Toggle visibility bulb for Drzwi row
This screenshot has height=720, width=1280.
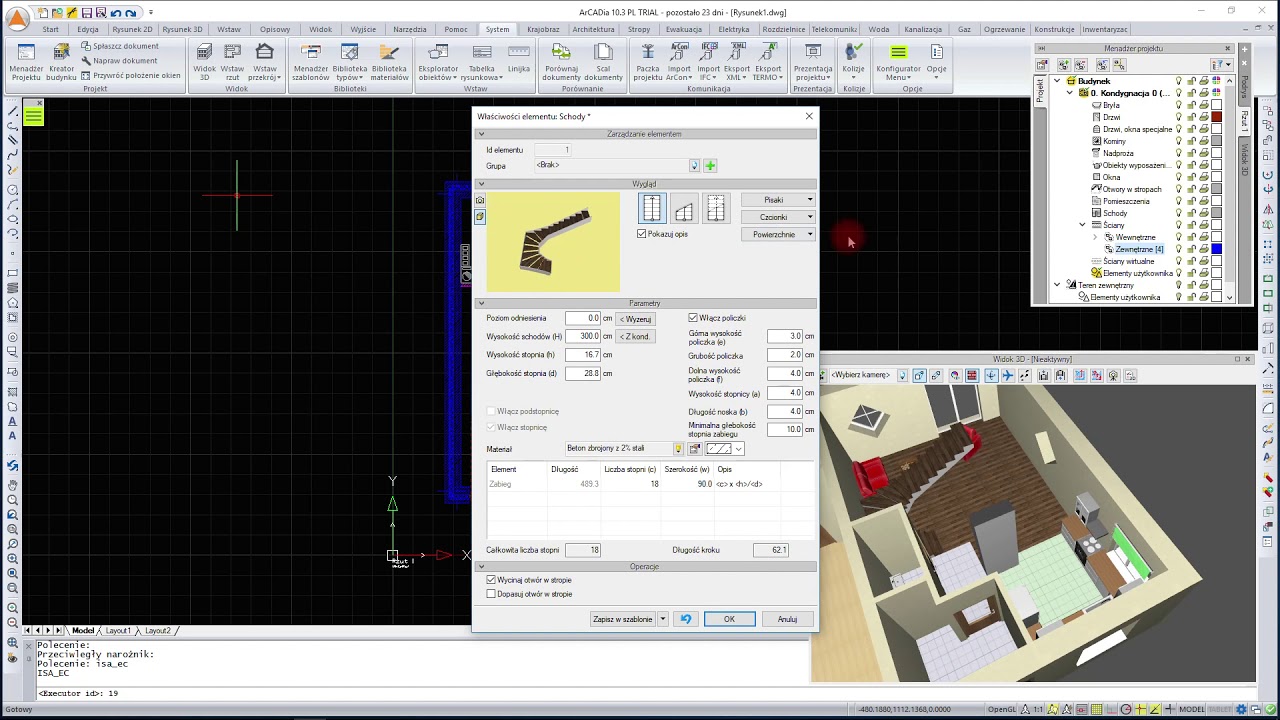point(1179,117)
